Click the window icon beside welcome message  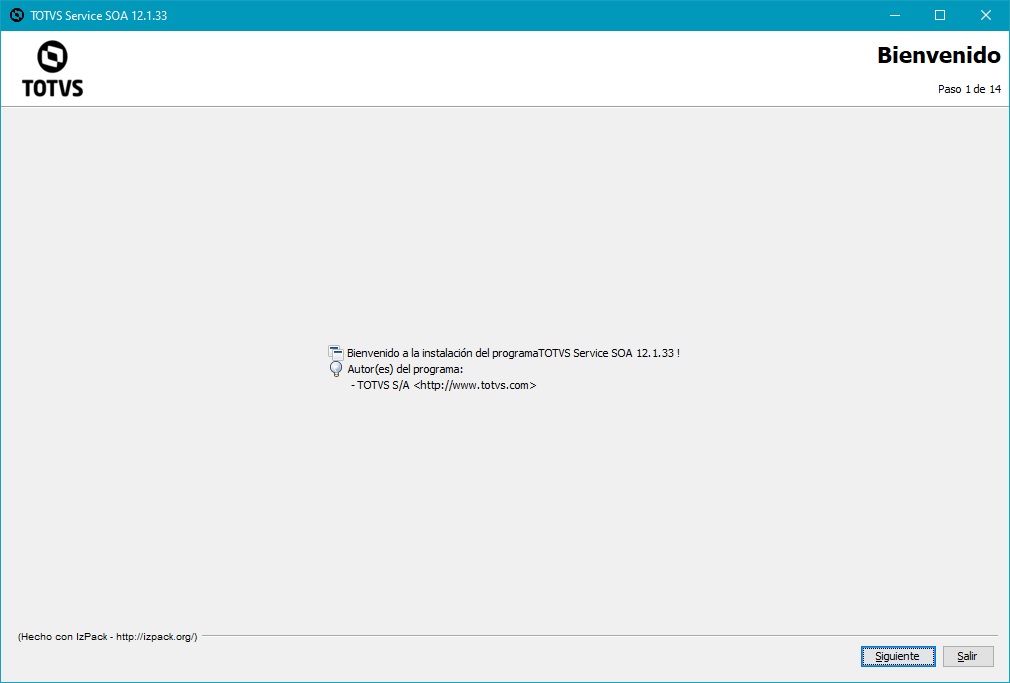pos(336,352)
